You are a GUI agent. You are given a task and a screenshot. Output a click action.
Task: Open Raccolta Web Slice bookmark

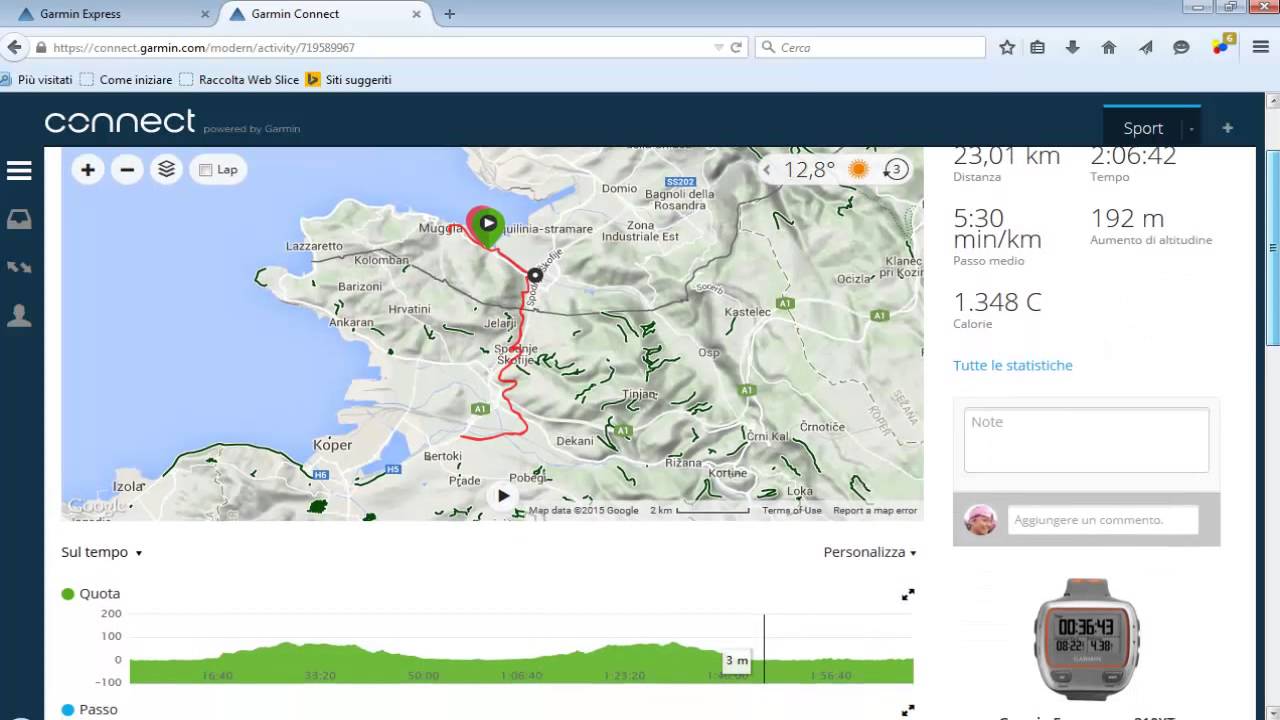click(x=239, y=79)
